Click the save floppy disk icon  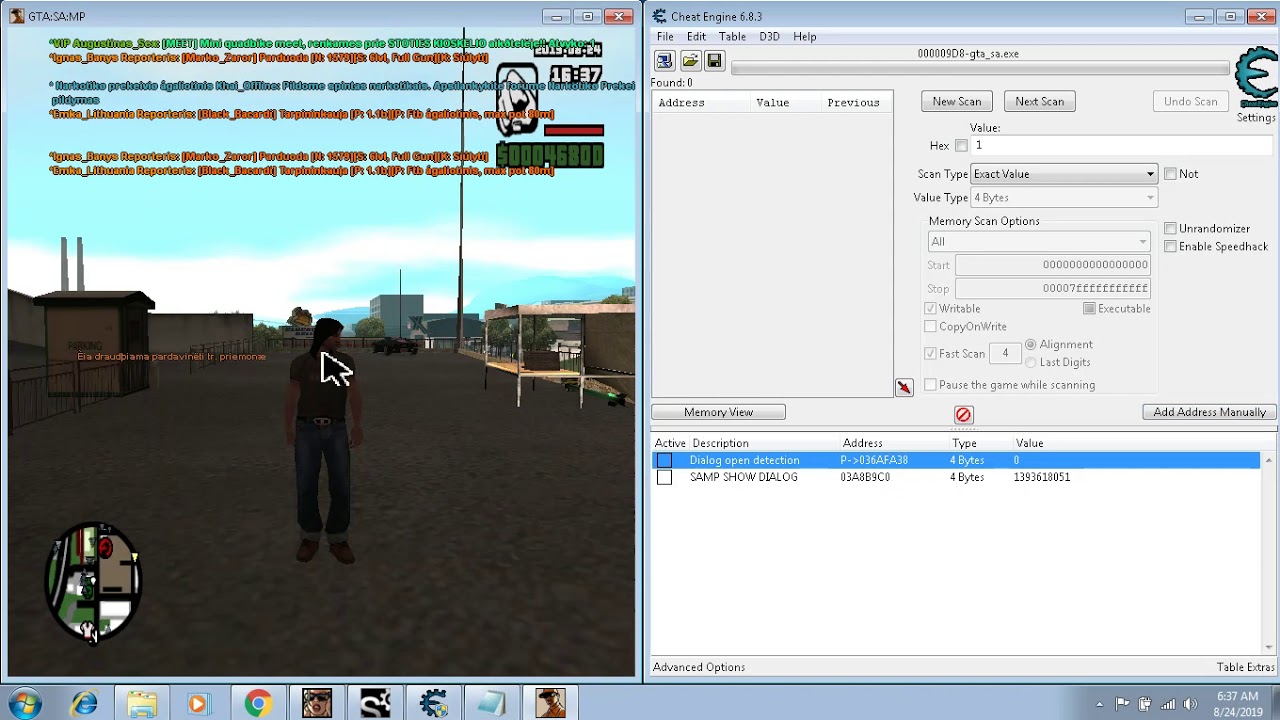(714, 61)
